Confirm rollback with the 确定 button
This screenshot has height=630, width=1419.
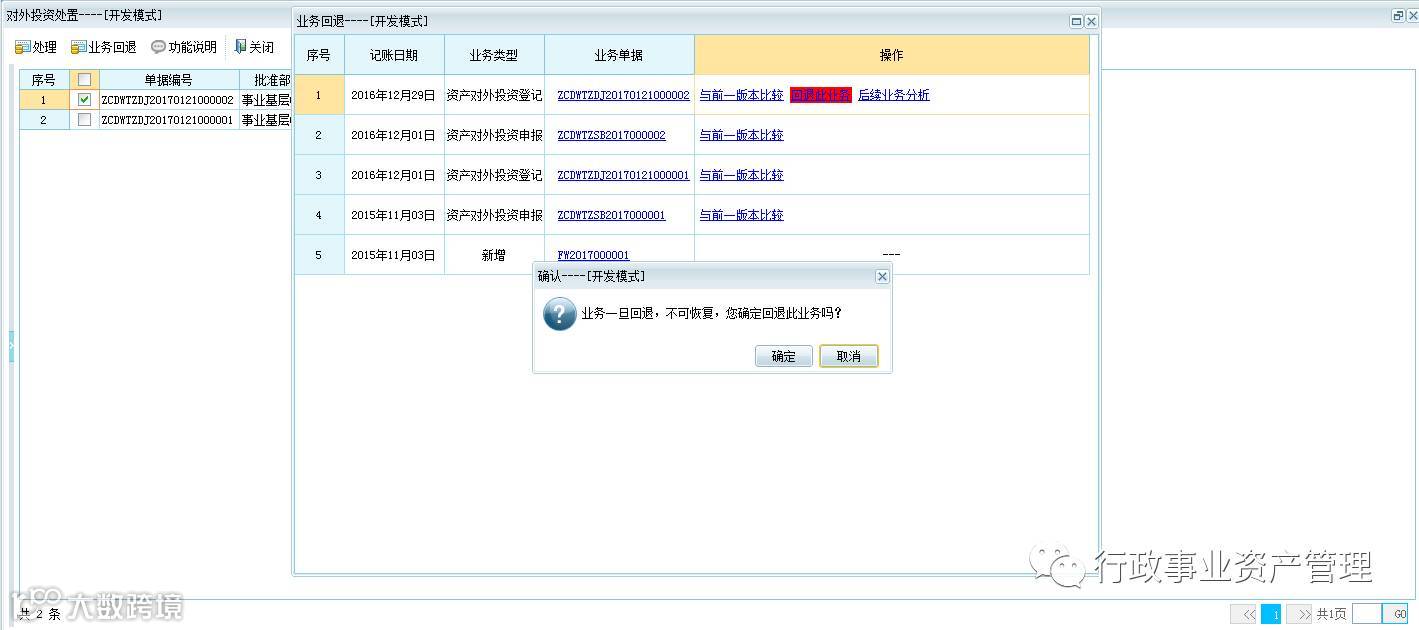[x=784, y=356]
